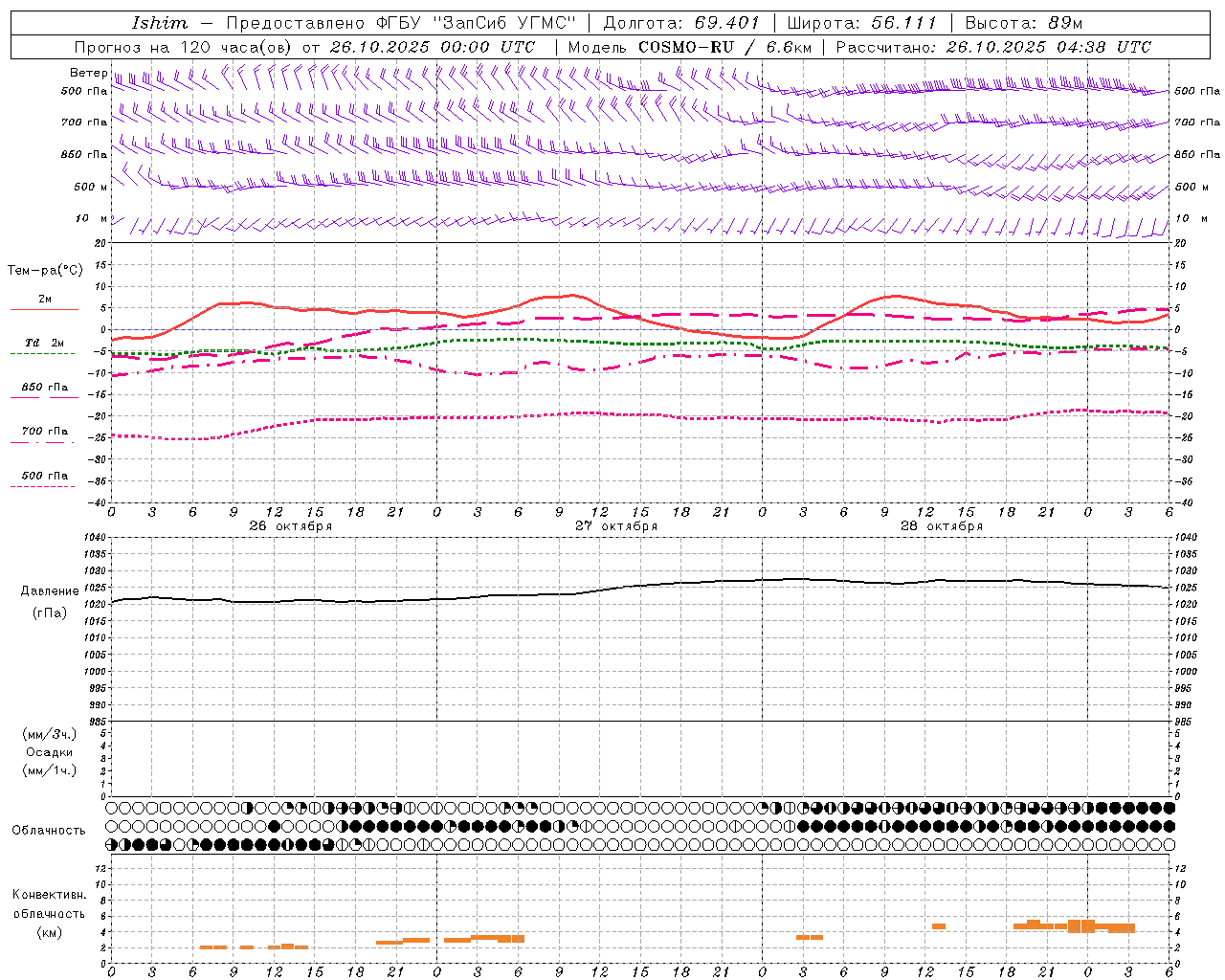Screen dimensions: 1225x980
Task: Click the "Тем-ра(°C)" temperature panel title
Action: [x=45, y=271]
